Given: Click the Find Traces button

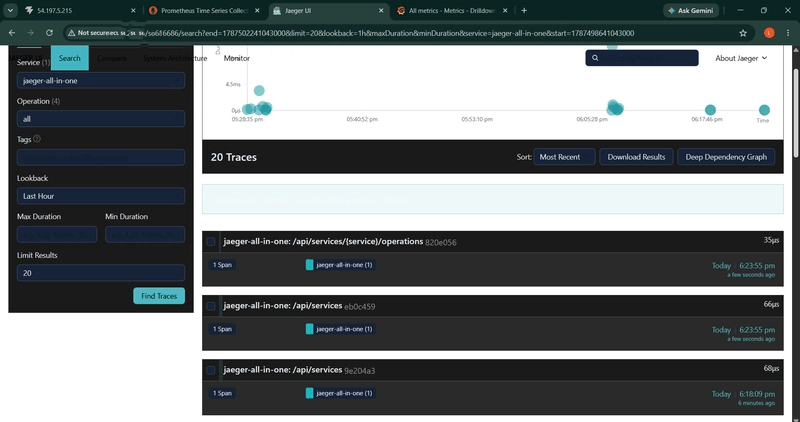Looking at the screenshot, I should coord(159,296).
